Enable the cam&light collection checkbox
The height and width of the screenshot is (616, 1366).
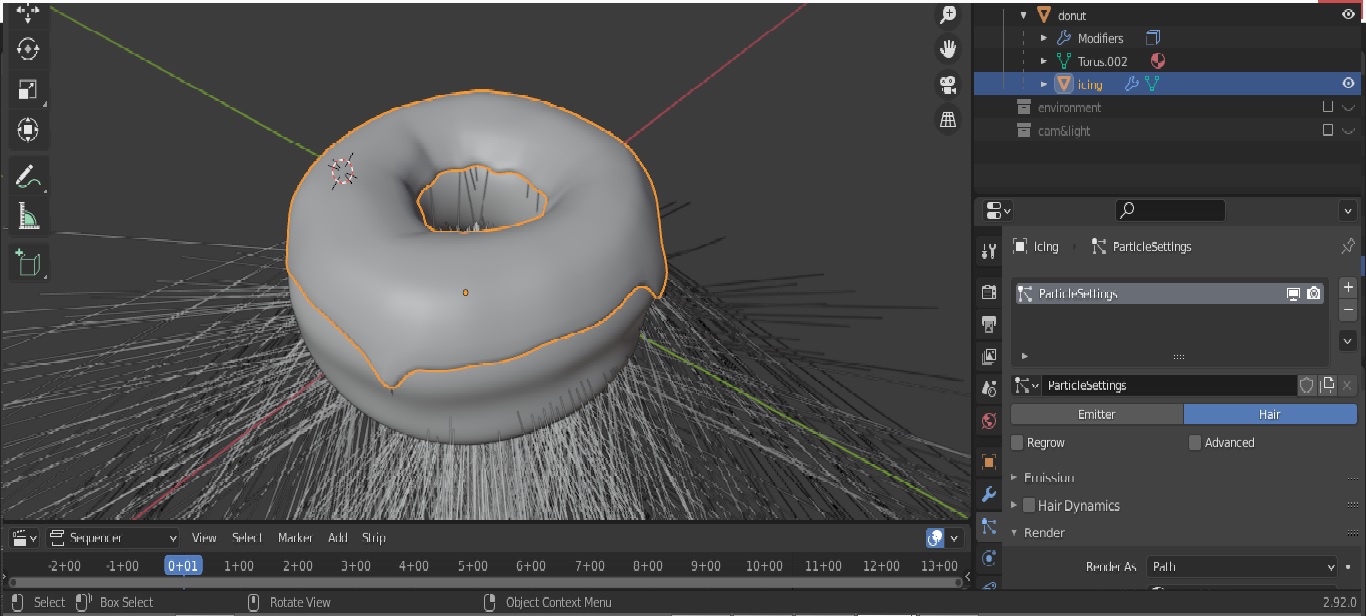click(1328, 130)
